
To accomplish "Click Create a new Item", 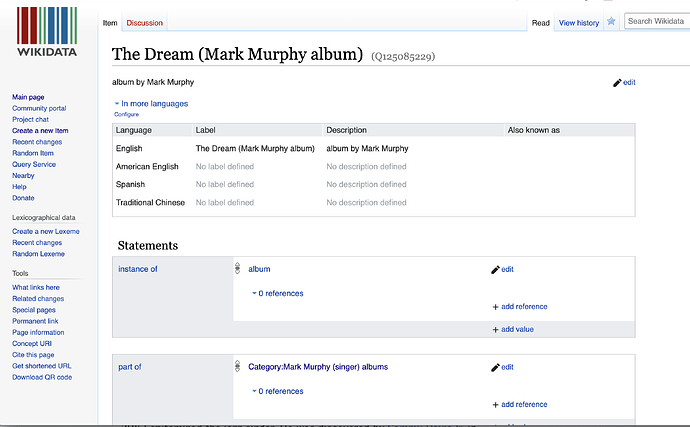I will tap(40, 131).
